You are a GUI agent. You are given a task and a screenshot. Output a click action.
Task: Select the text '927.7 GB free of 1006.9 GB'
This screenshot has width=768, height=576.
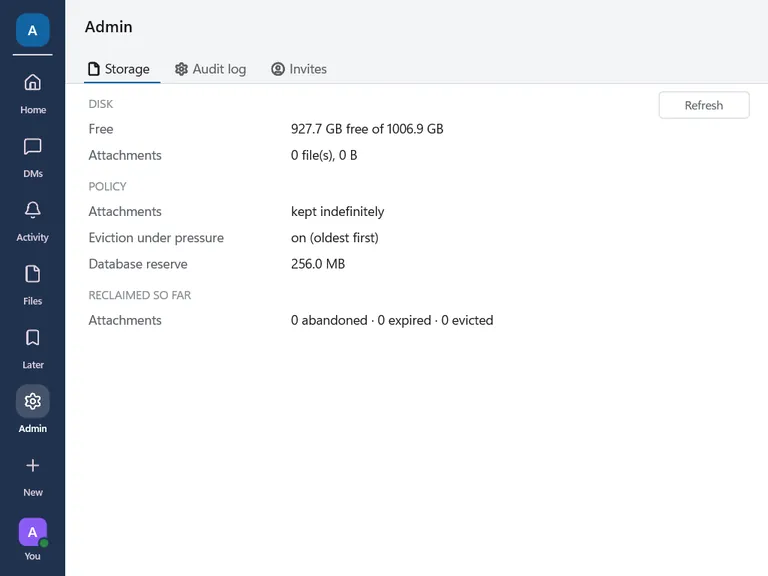367,129
